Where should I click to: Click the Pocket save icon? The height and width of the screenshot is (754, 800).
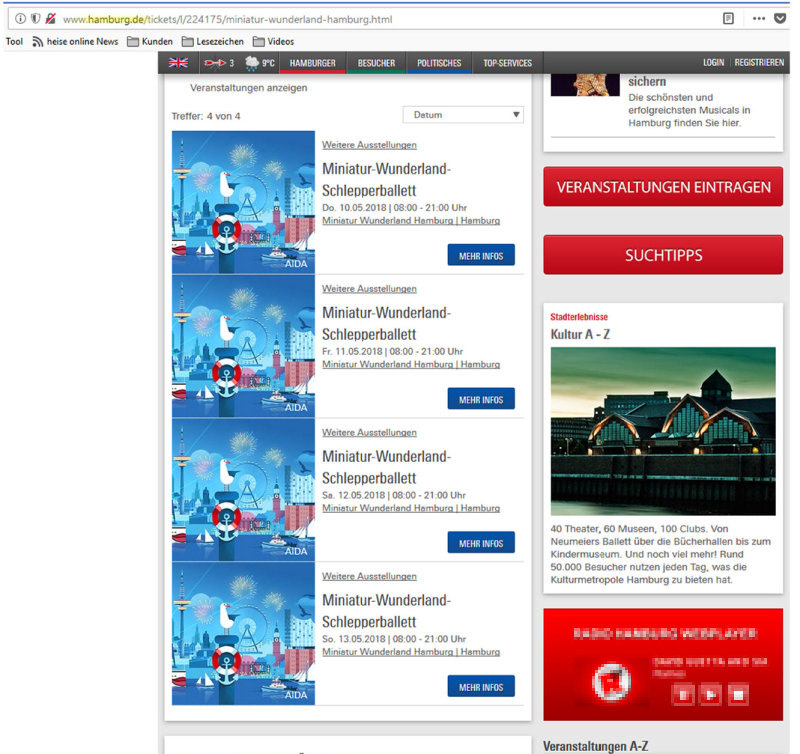click(x=783, y=18)
